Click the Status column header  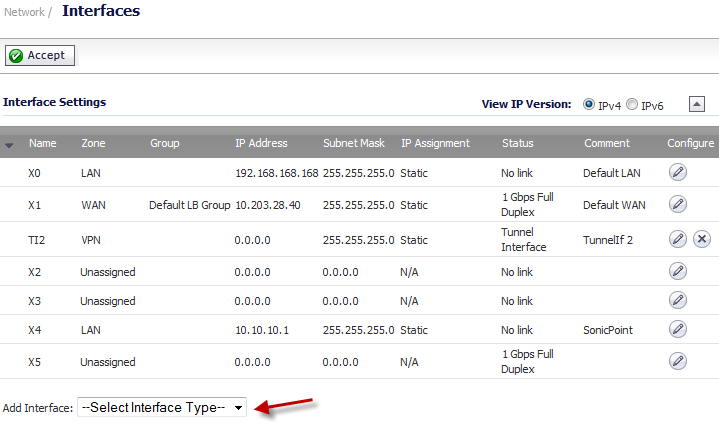pyautogui.click(x=518, y=143)
